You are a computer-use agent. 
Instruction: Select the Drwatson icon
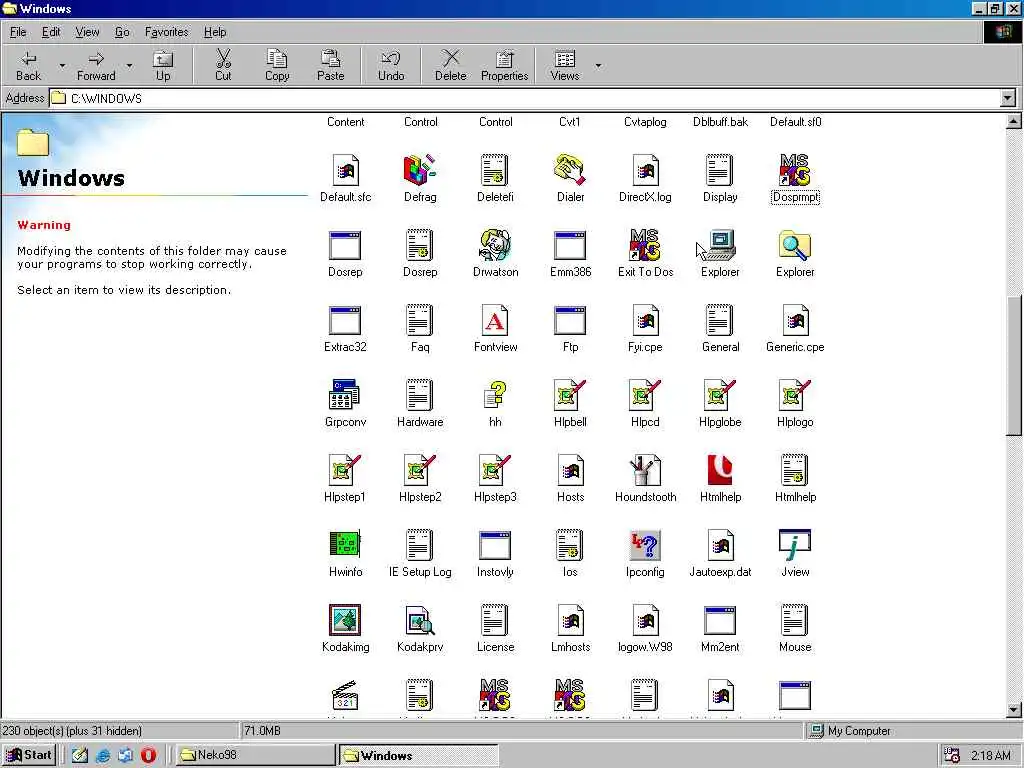pos(495,245)
